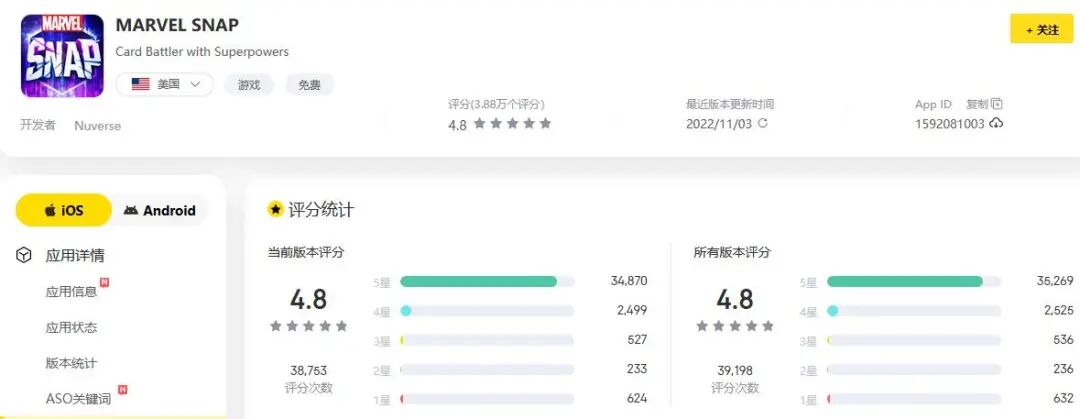
Task: Click the 5星 bar under 当前版本评分
Action: (x=487, y=281)
